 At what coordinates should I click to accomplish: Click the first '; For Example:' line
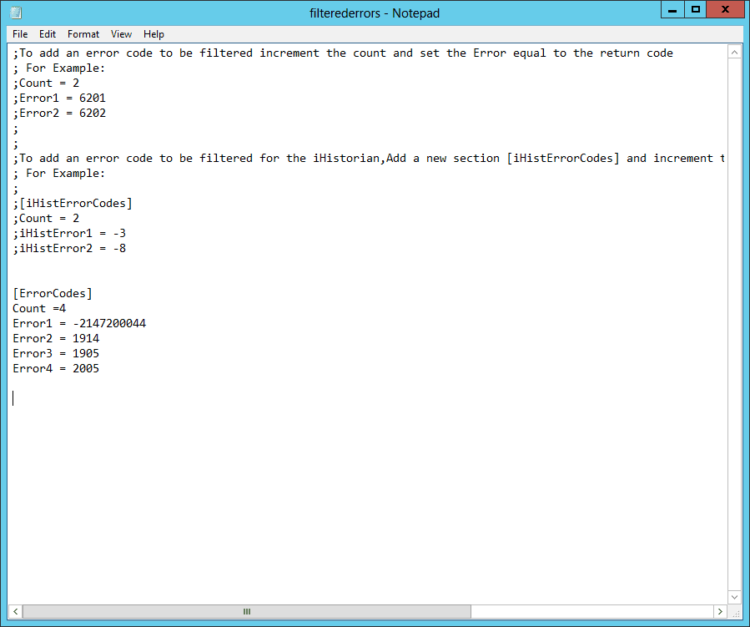[x=59, y=68]
